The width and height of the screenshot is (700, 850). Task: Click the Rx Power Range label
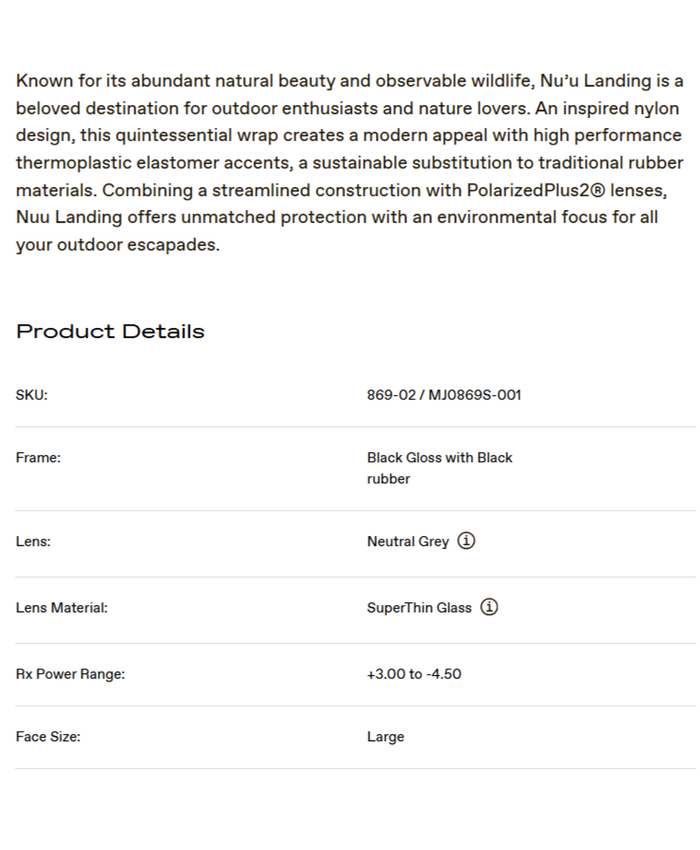[x=70, y=674]
